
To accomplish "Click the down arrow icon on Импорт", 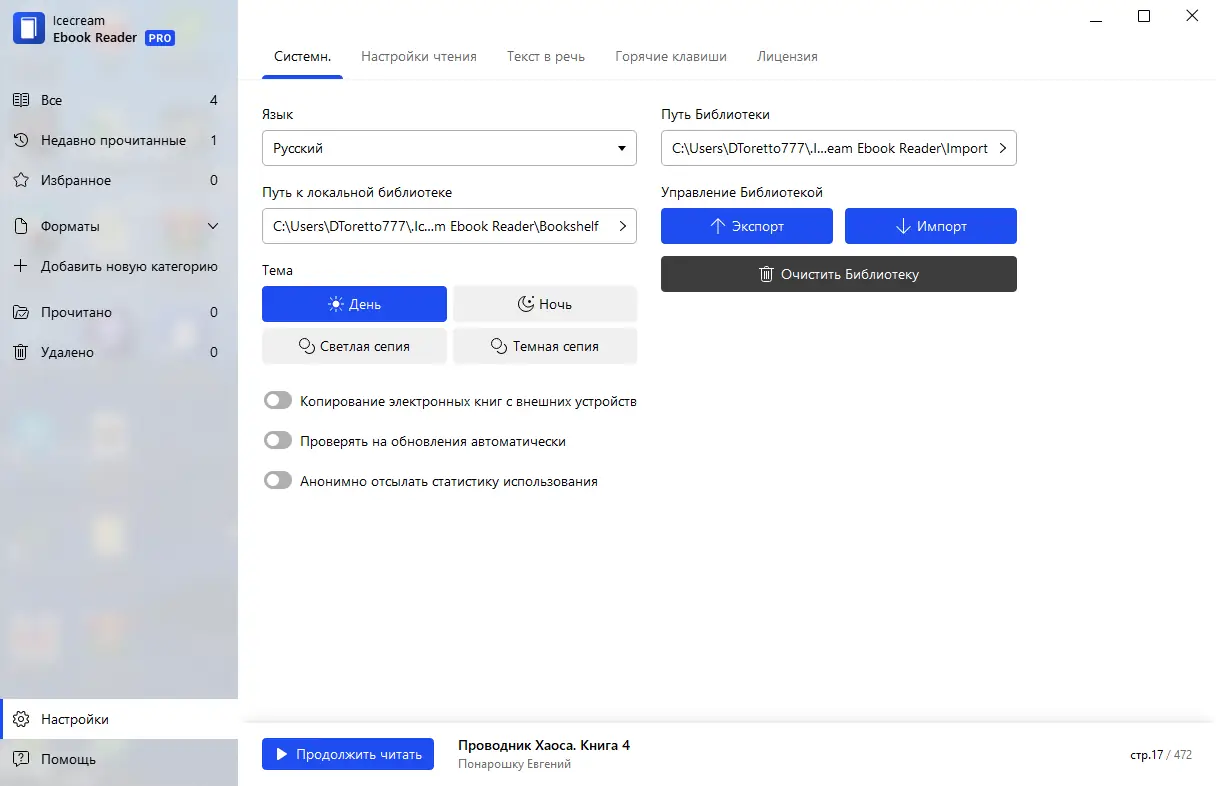I will [903, 226].
